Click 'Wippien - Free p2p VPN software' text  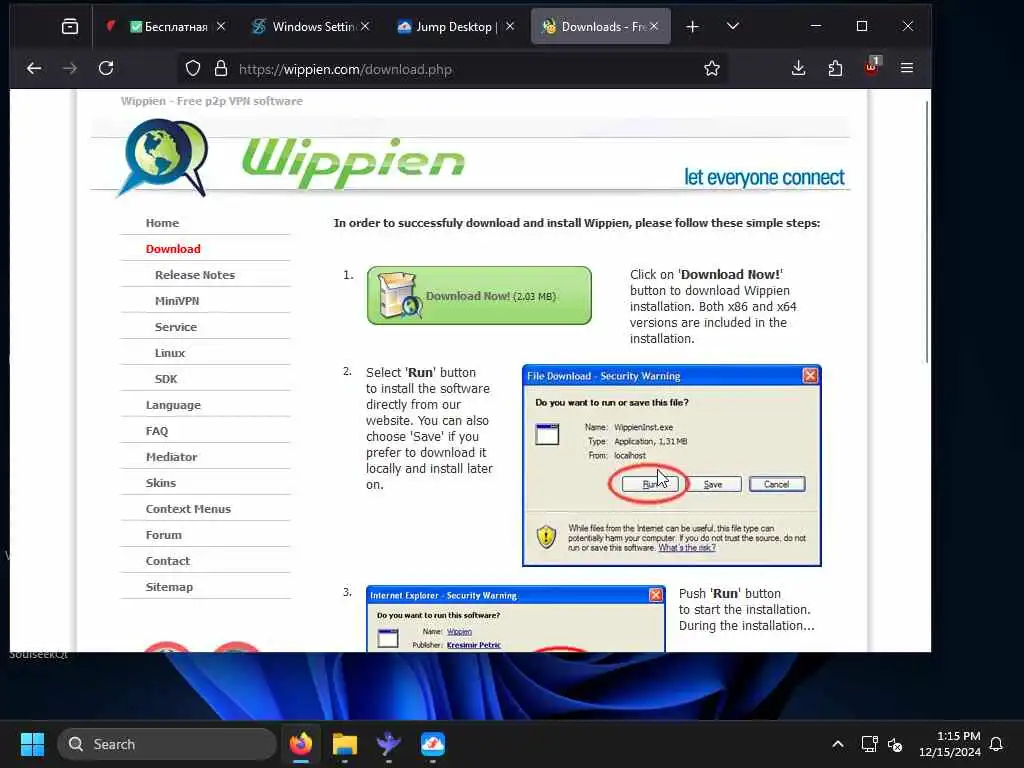tap(212, 101)
